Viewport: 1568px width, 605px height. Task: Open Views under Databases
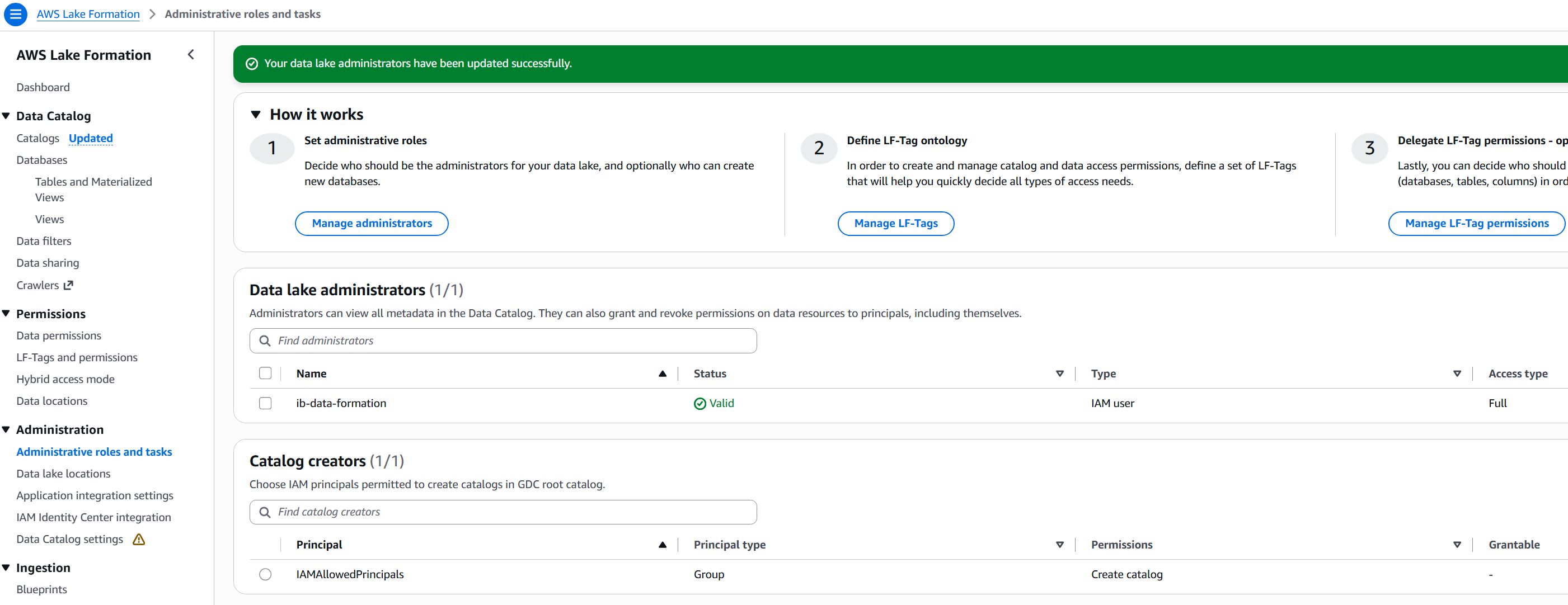pyautogui.click(x=49, y=220)
